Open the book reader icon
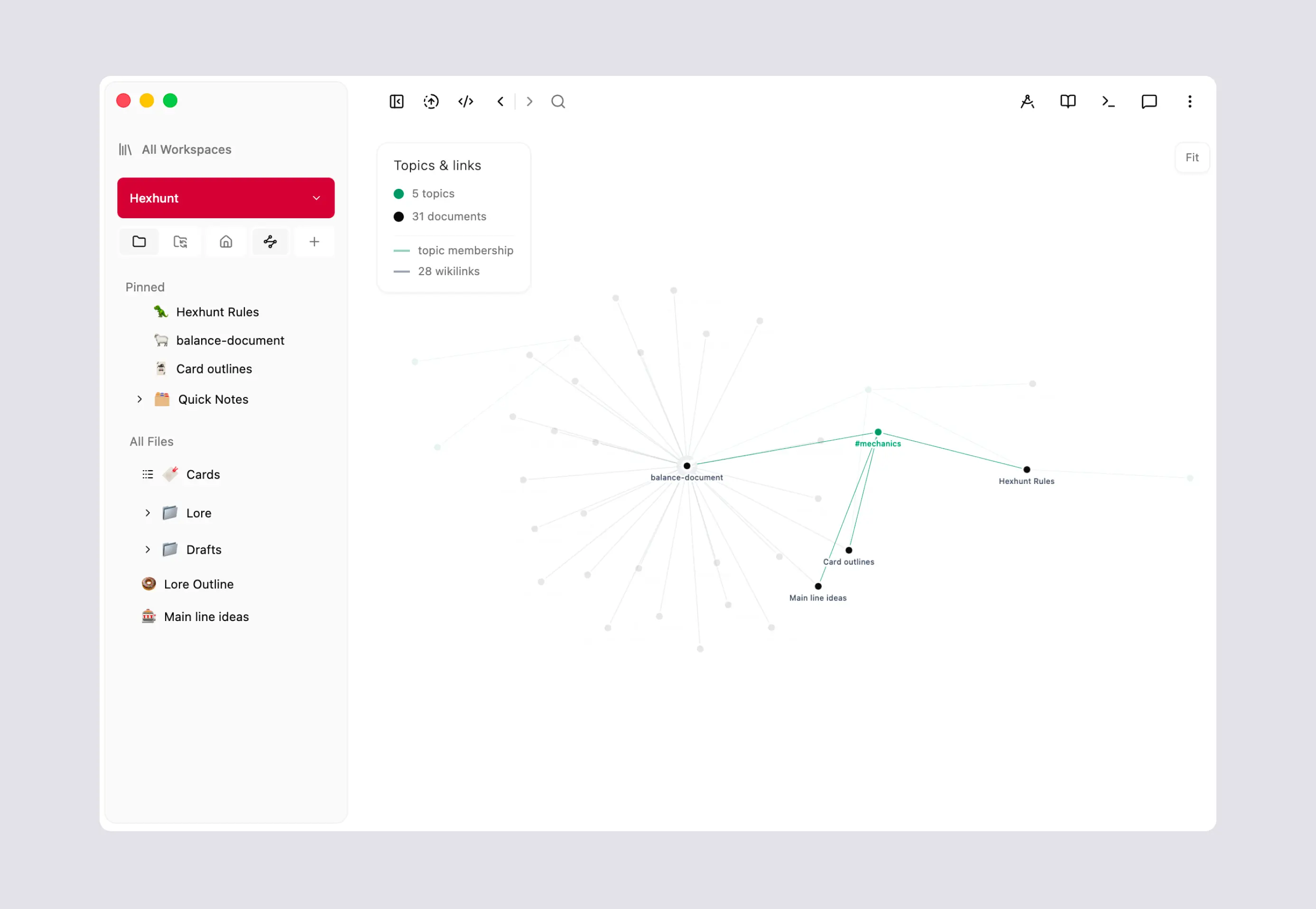 tap(1068, 102)
